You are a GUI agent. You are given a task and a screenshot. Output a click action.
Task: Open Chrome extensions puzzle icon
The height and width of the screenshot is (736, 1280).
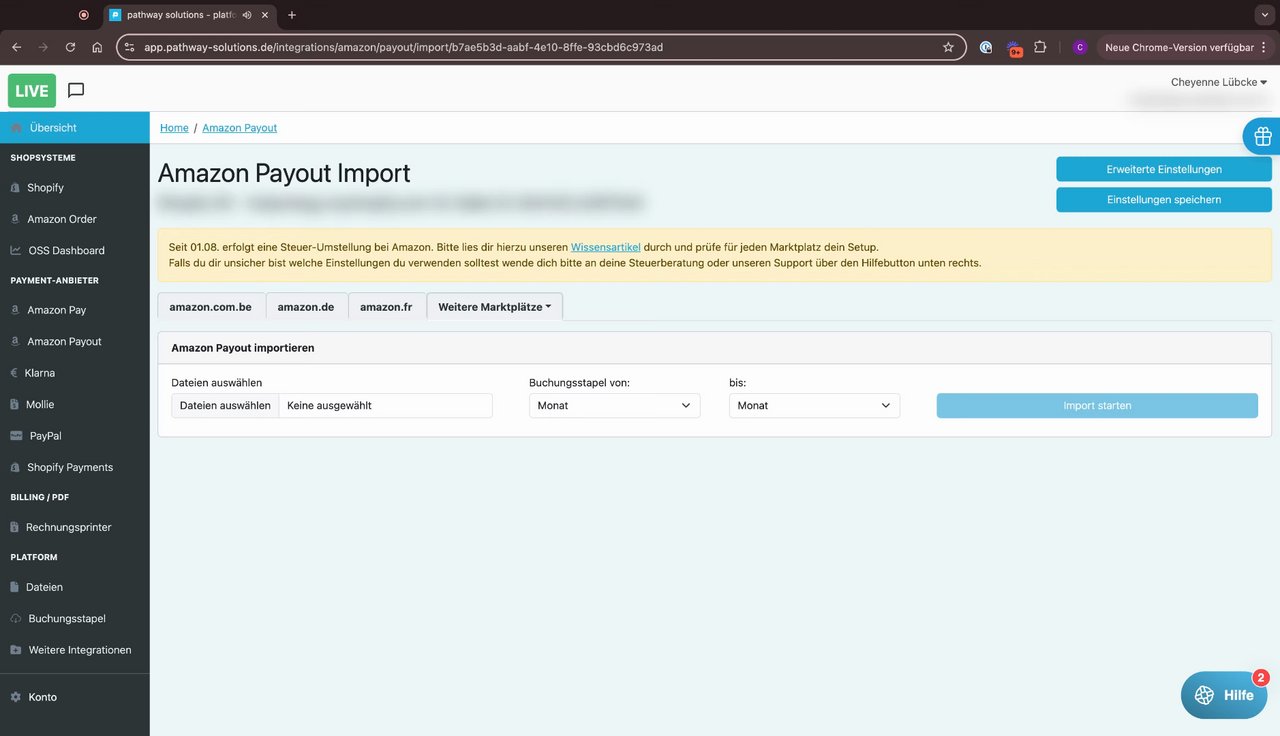pyautogui.click(x=1040, y=47)
